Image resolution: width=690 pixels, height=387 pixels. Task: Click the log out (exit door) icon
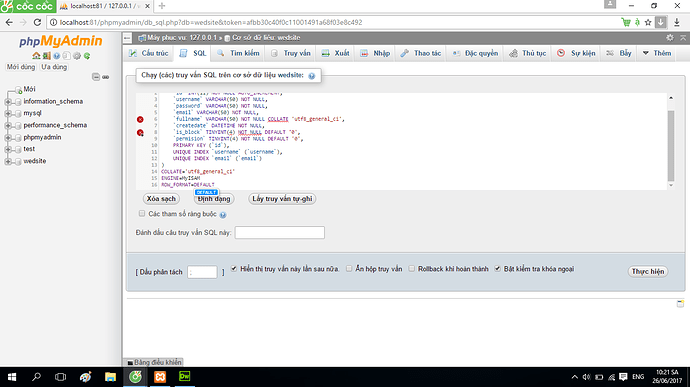(46, 56)
